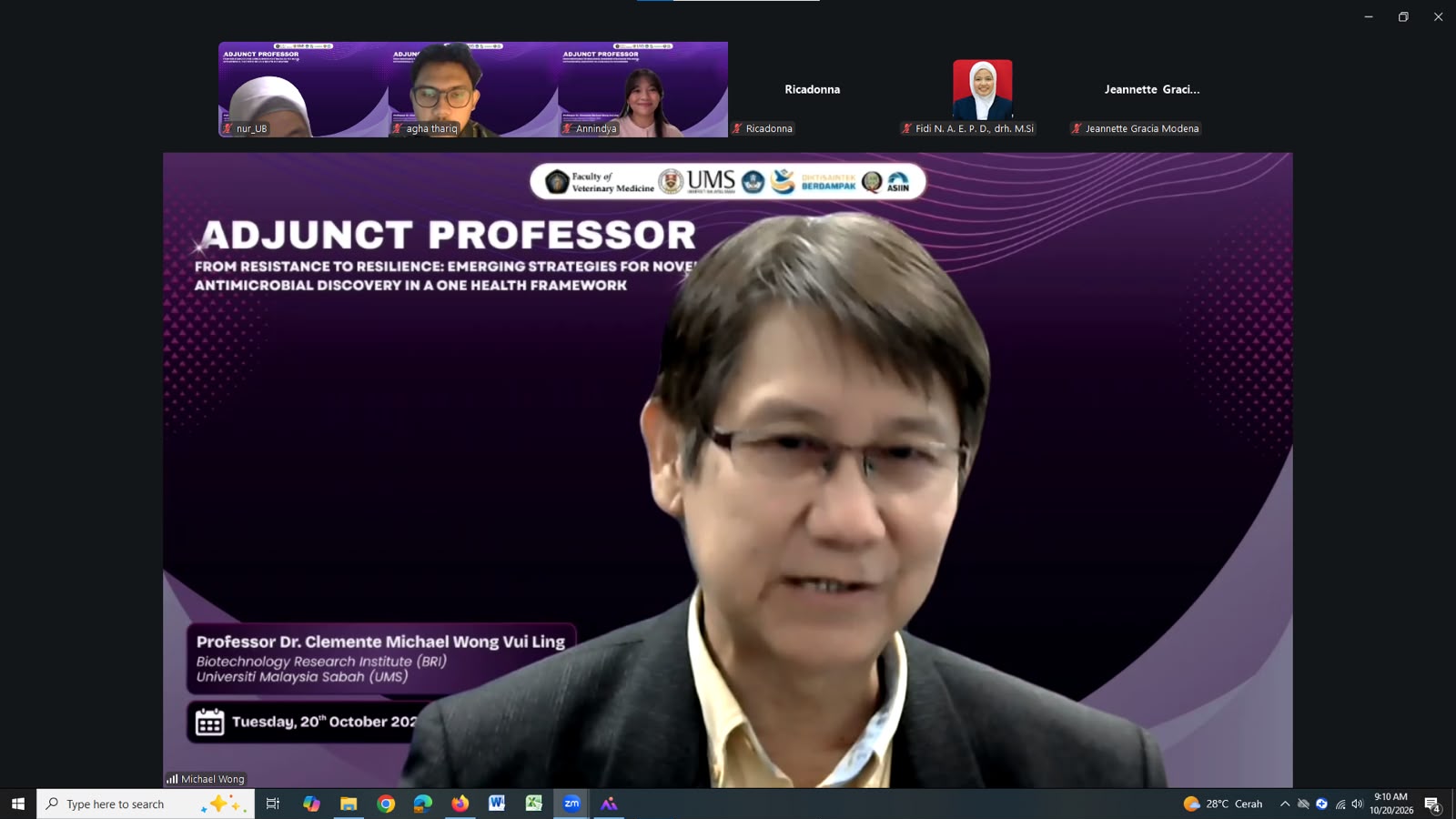Click the Michael Wong speaker name label

click(212, 779)
